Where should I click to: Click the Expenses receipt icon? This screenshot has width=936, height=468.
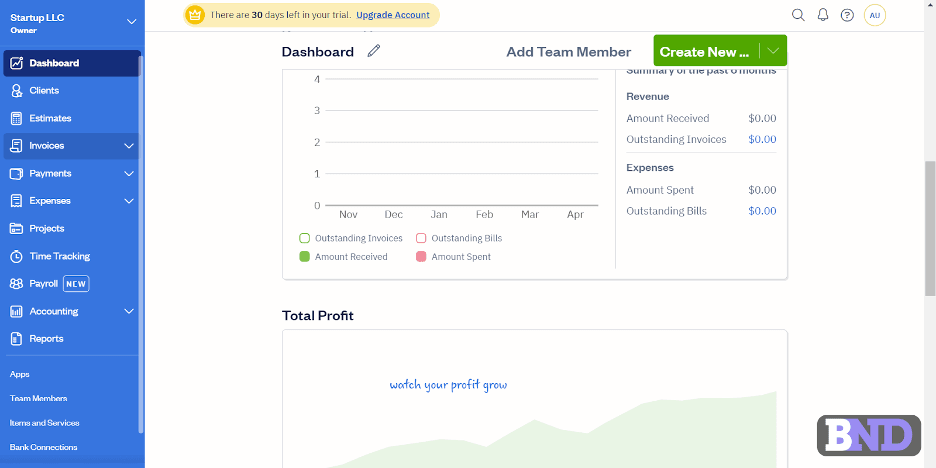point(17,201)
